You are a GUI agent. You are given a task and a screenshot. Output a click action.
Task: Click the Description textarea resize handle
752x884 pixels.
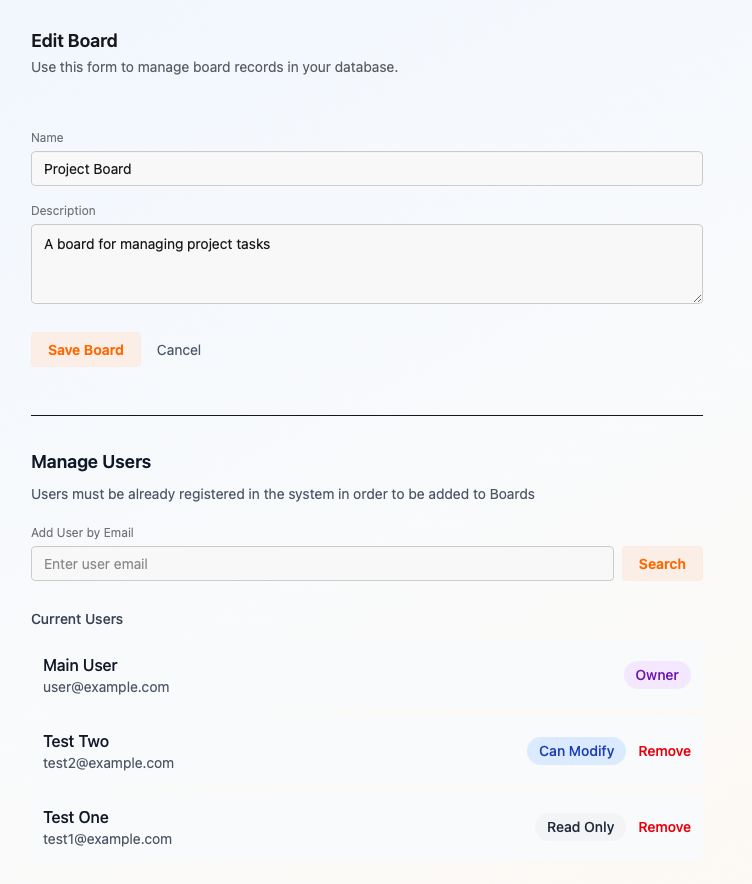697,298
